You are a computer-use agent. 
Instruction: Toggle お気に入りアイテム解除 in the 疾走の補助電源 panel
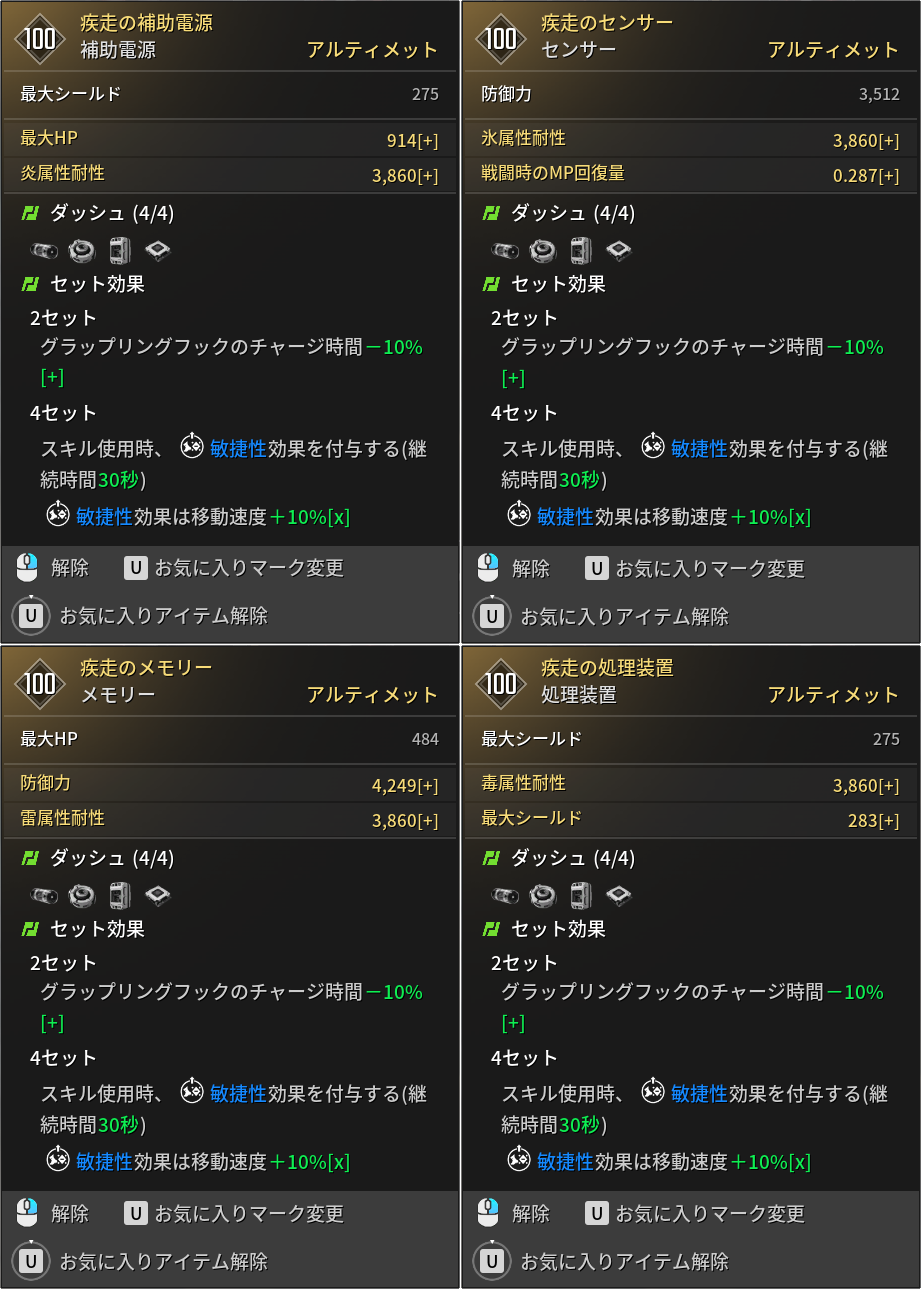(140, 616)
